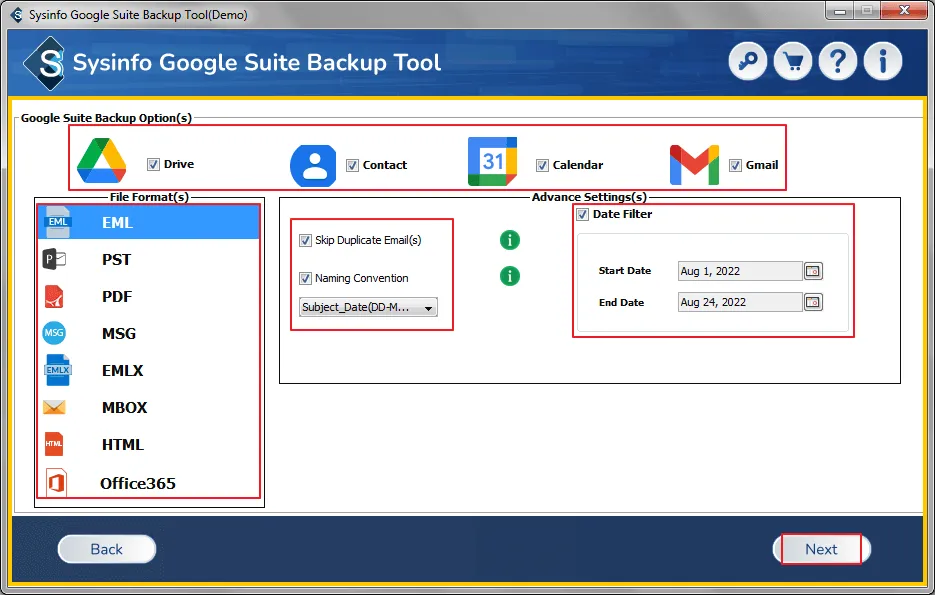Open the End Date calendar picker icon
935x595 pixels.
coord(813,302)
